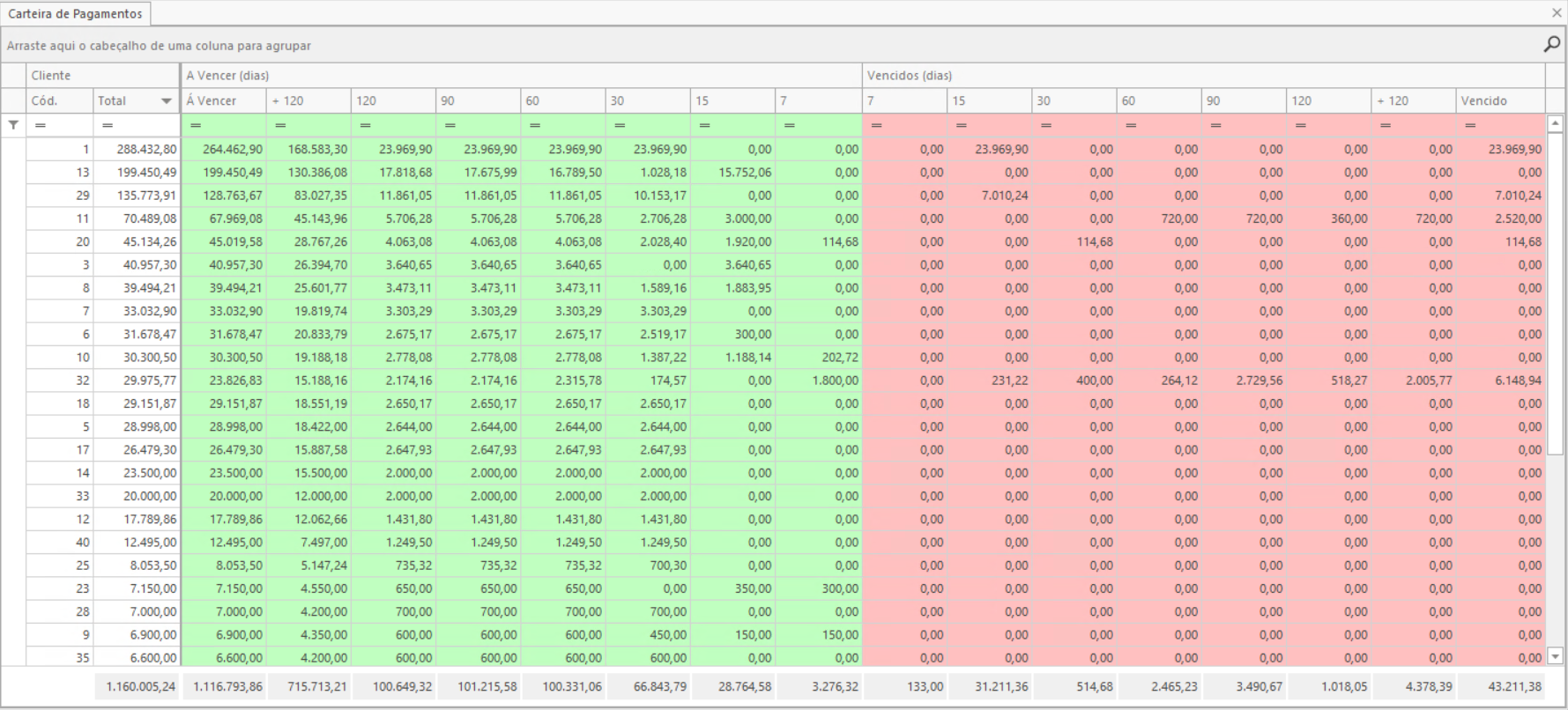Click the footer total 1.160.005,24
Viewport: 1568px width, 710px height.
coord(140,686)
